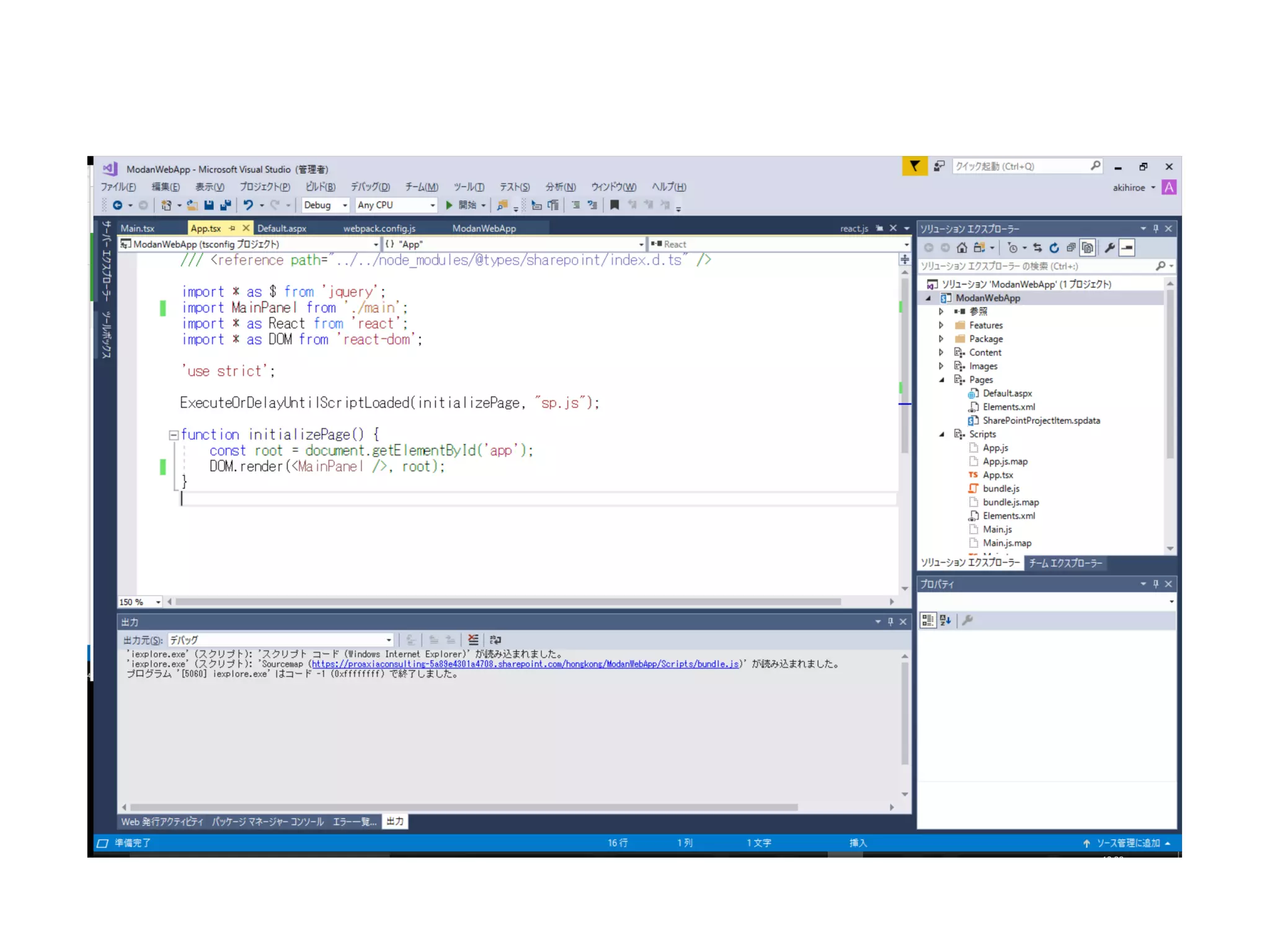Click the bookmark toggle icon in the toolbar
This screenshot has width=1270, height=952.
pyautogui.click(x=615, y=205)
